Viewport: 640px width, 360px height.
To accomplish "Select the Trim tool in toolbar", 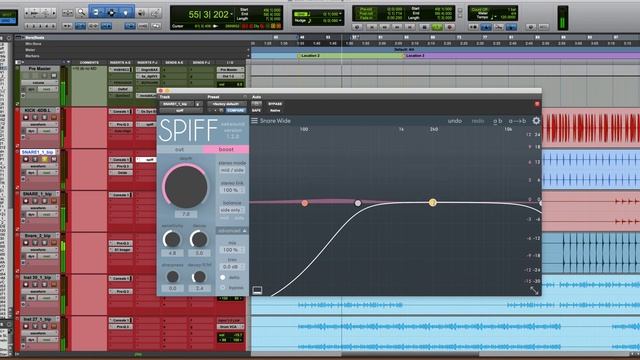I will pyautogui.click(x=97, y=13).
